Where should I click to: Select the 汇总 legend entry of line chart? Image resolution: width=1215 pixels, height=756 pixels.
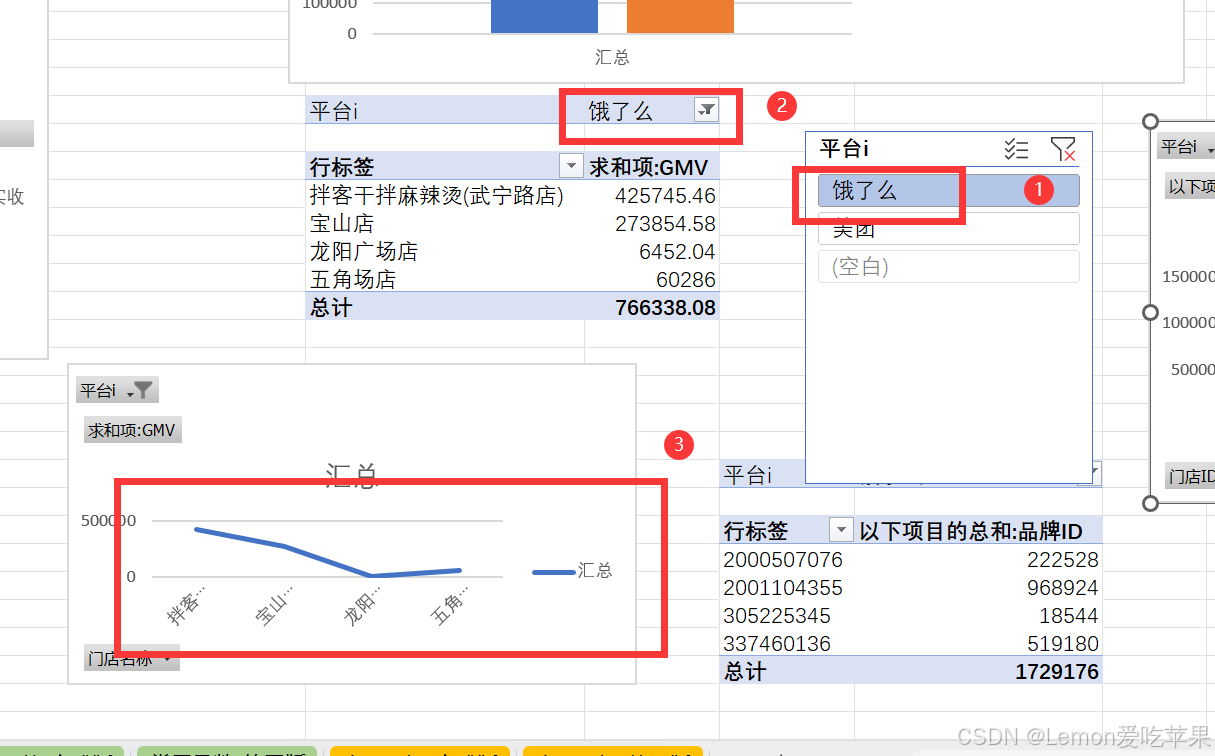pyautogui.click(x=572, y=571)
